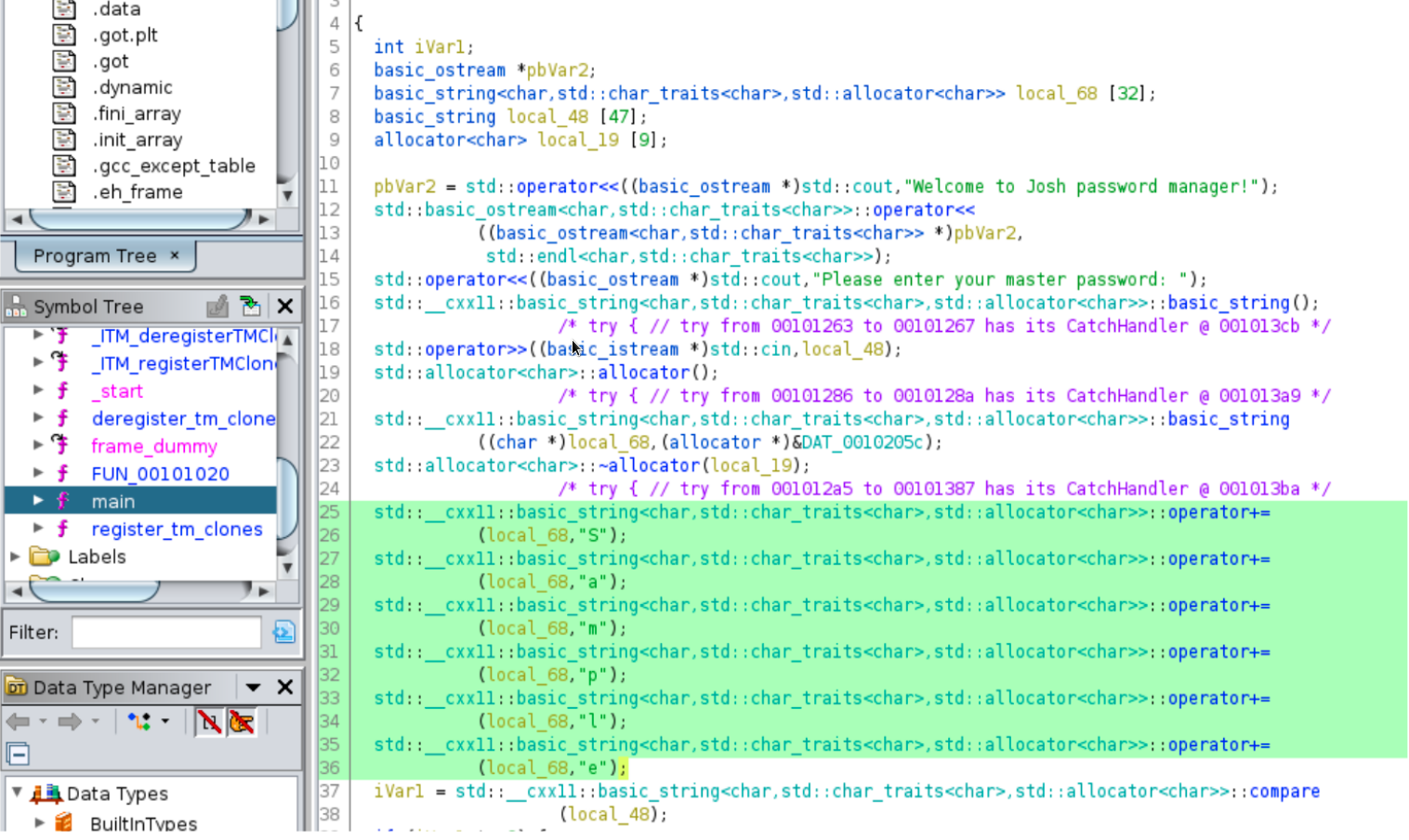Switch to the Program Tree tab
The width and height of the screenshot is (1409, 840).
pyautogui.click(x=95, y=256)
